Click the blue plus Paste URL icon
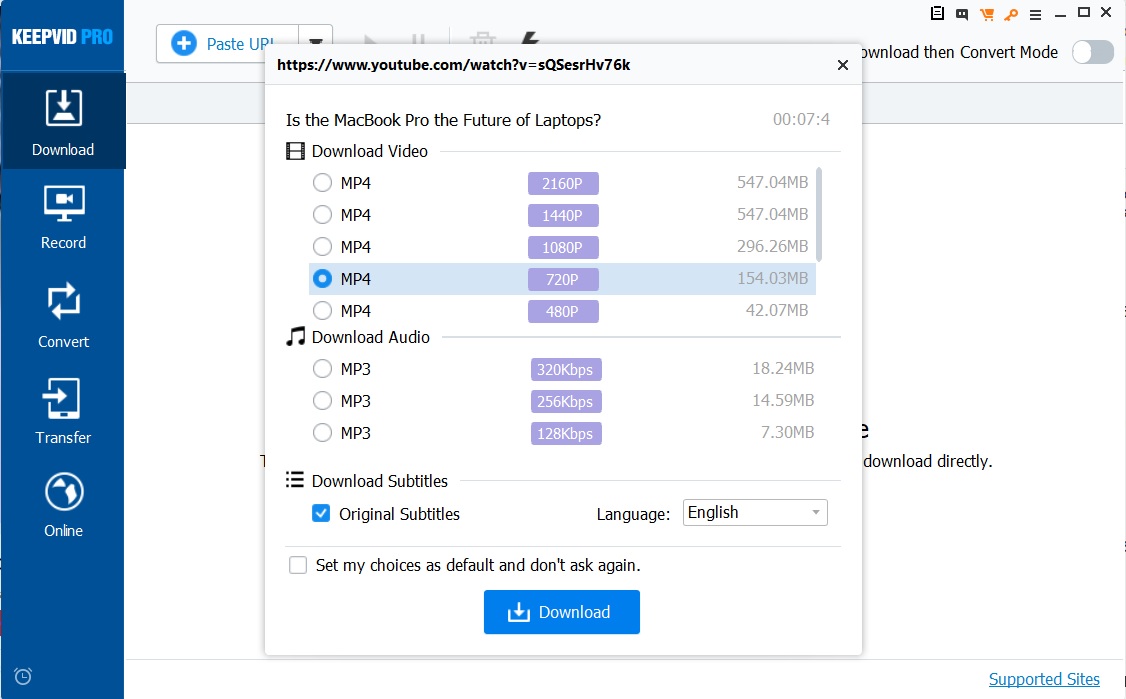Screen dimensions: 1126x699 tap(184, 44)
